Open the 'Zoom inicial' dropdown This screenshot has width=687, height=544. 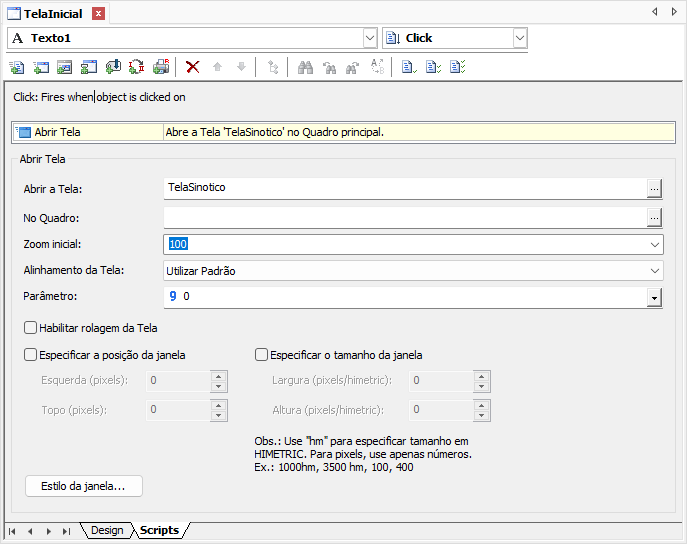(655, 244)
